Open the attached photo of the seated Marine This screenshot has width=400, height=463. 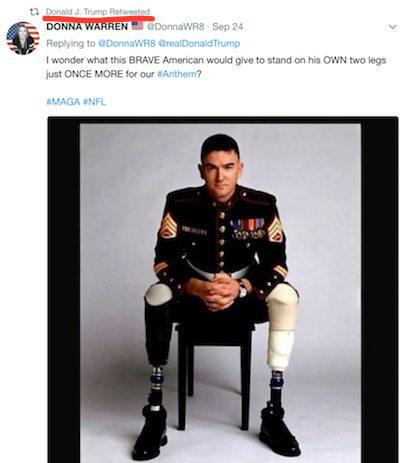tap(223, 290)
